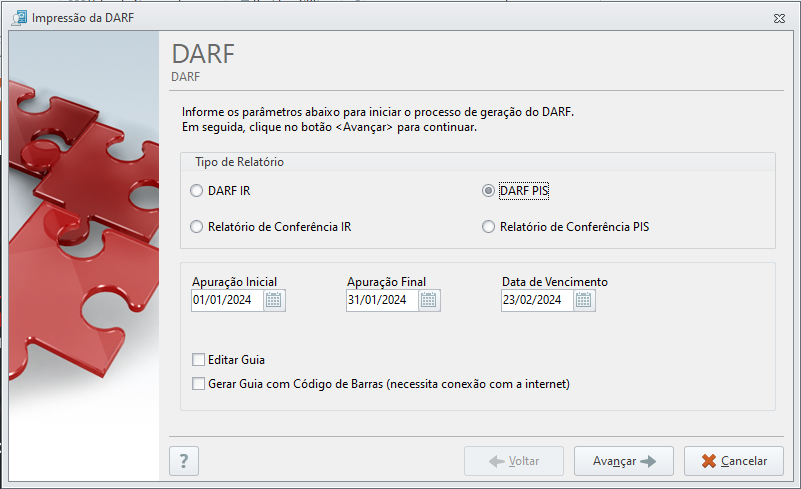Click the Avançar button to continue
Image resolution: width=801 pixels, height=489 pixels.
624,461
